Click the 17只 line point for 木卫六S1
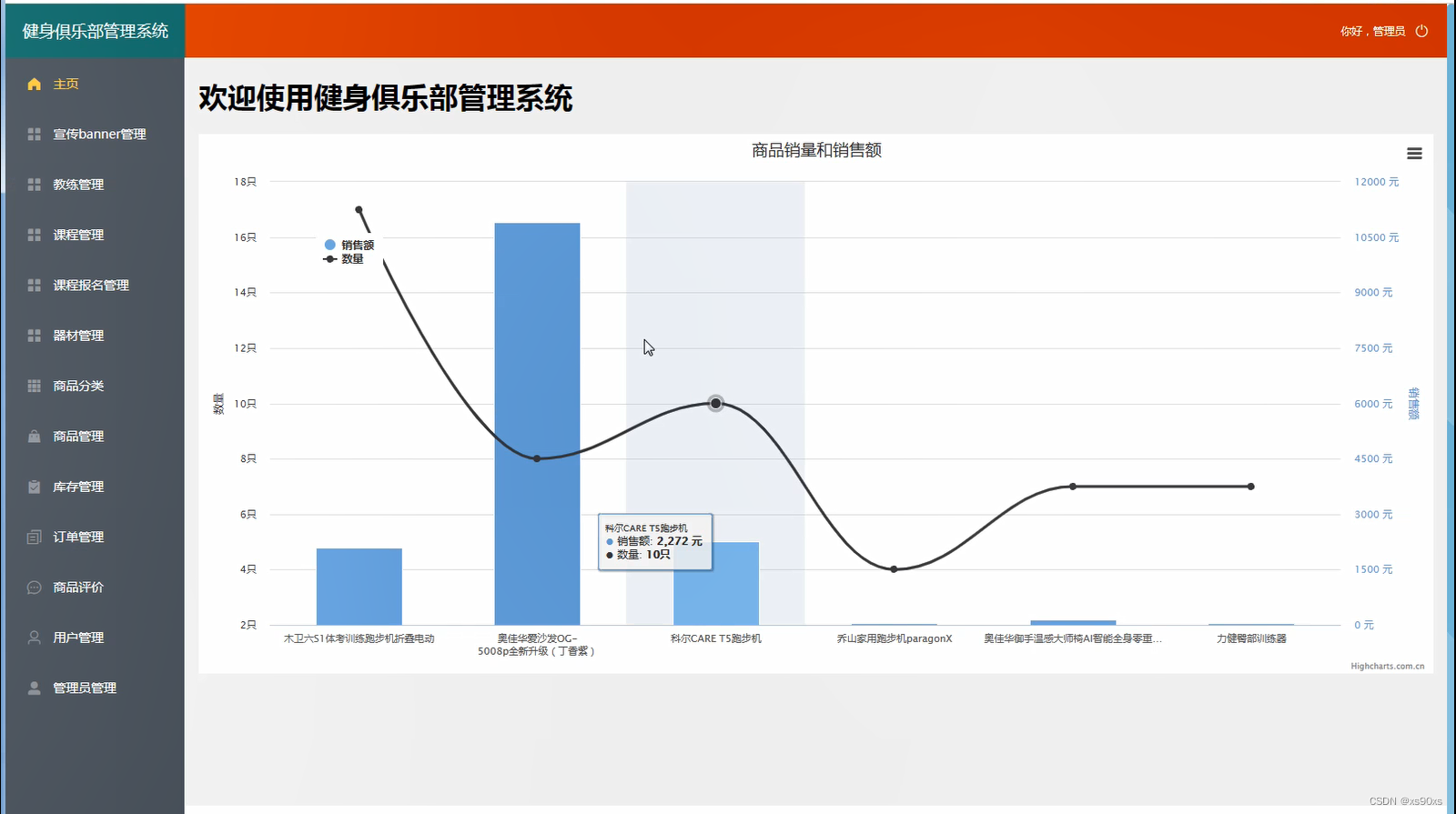The image size is (1456, 814). point(359,209)
